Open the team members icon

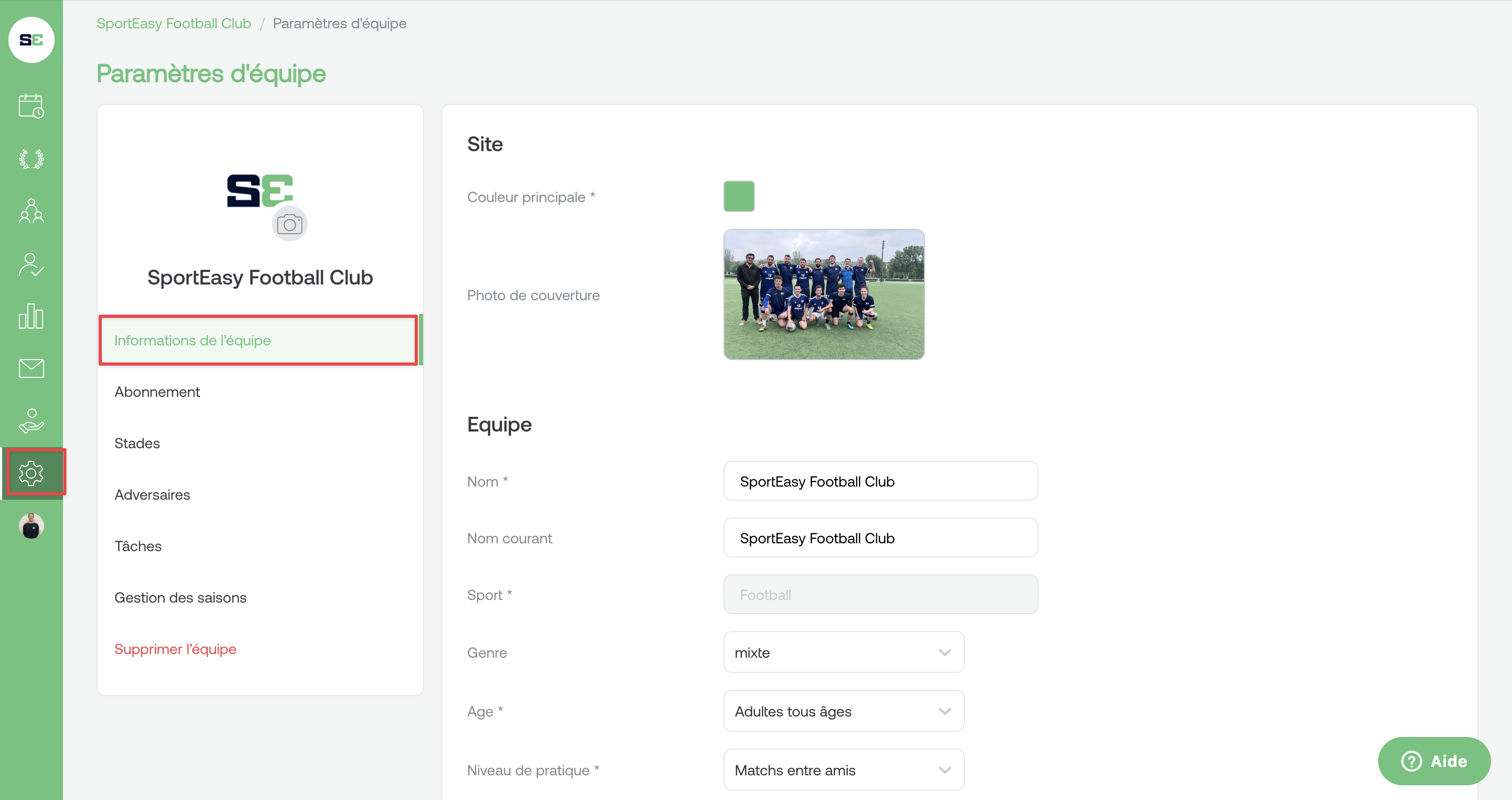(31, 210)
